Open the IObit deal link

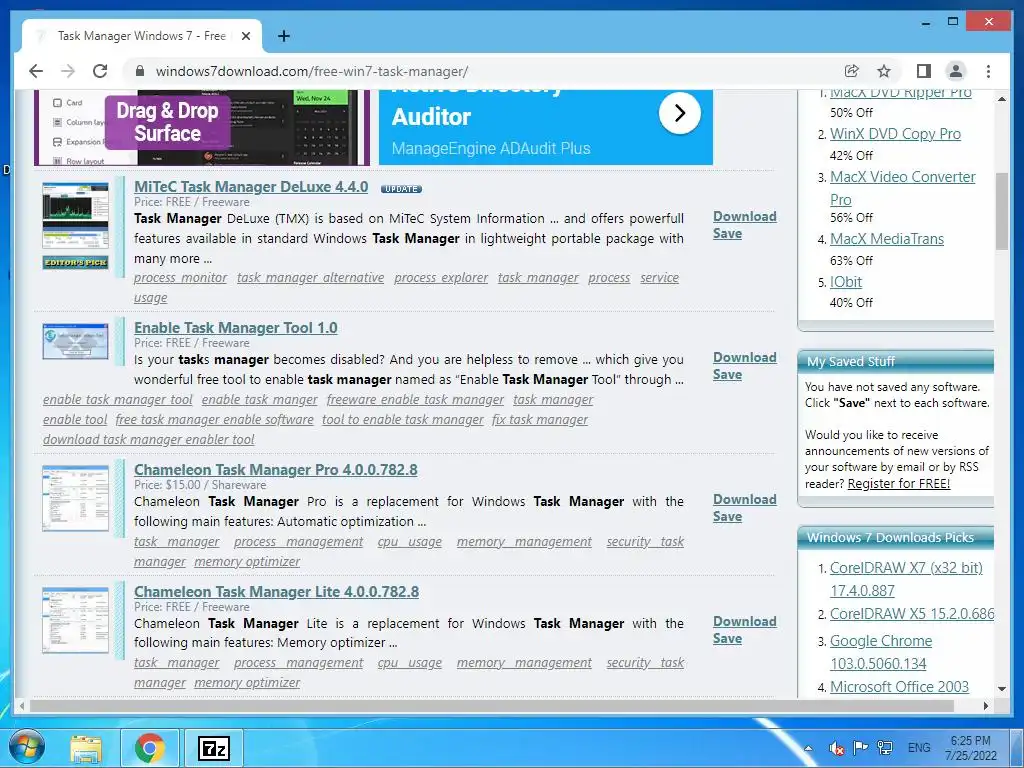click(x=846, y=282)
